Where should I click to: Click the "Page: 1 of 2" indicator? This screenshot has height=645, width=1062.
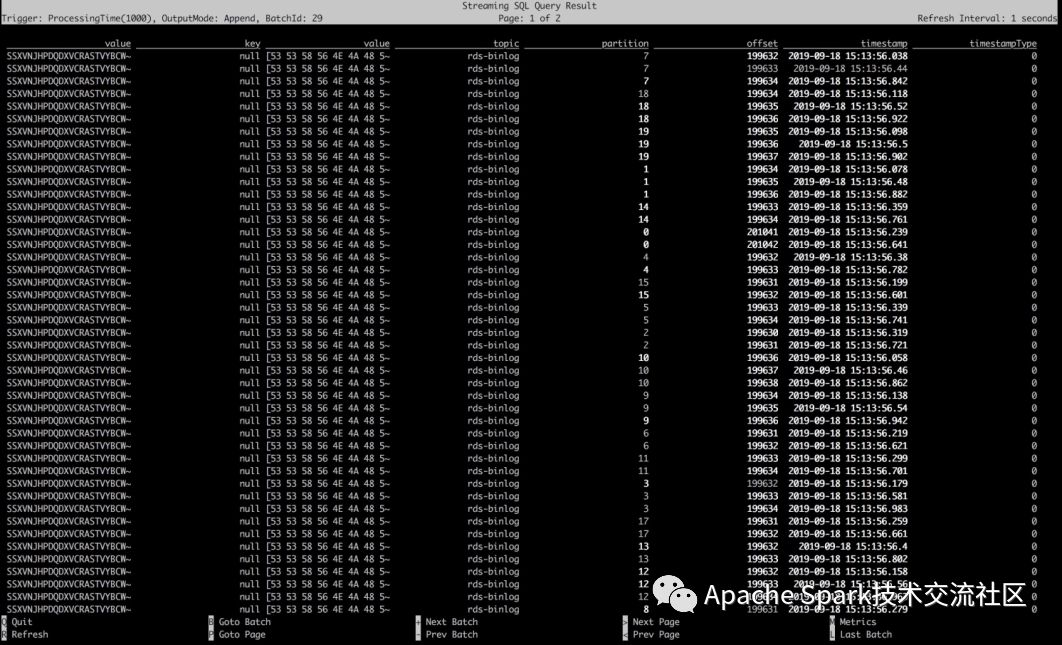click(530, 18)
